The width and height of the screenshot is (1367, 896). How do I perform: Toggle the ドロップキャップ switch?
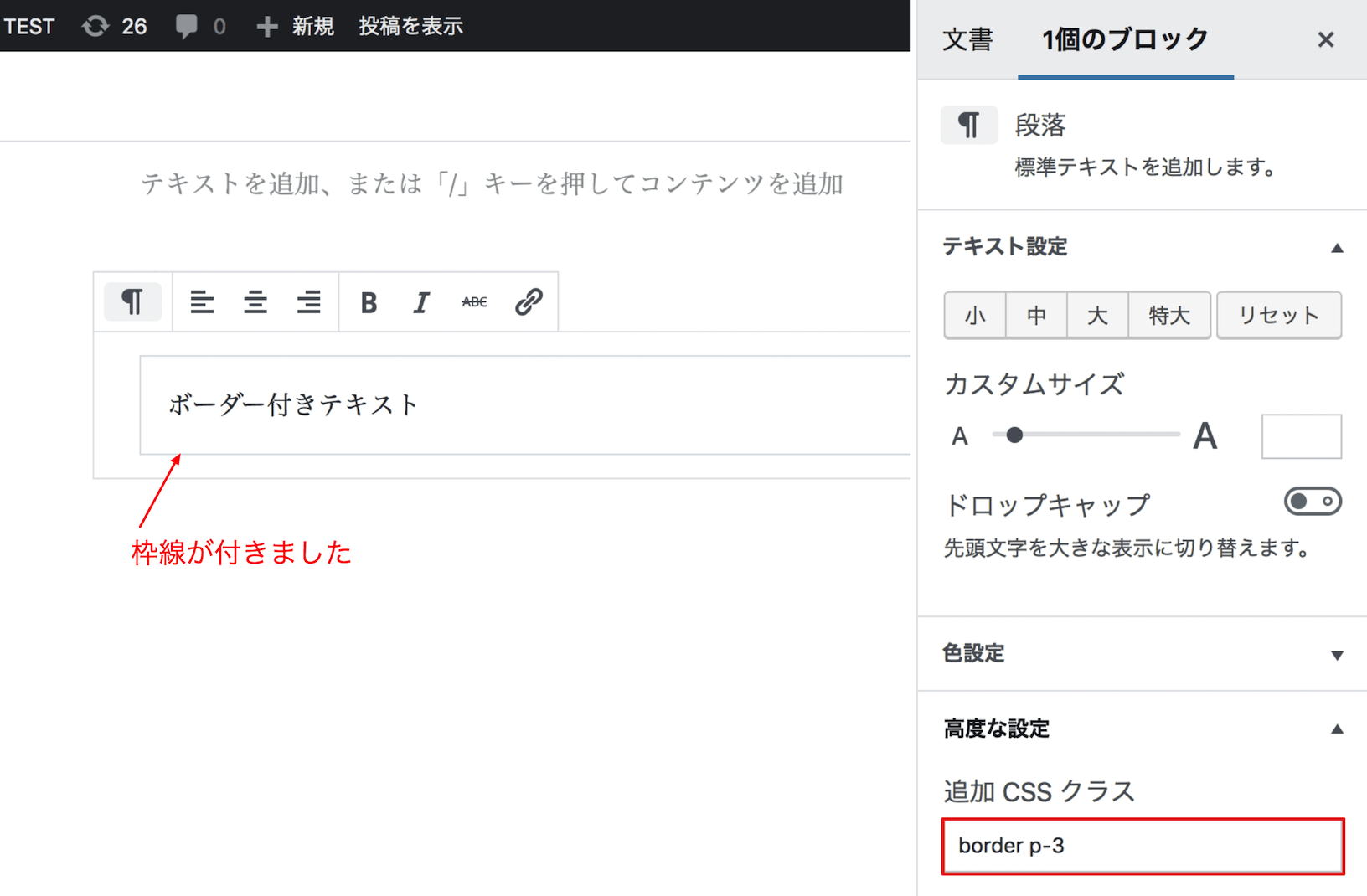[1313, 502]
